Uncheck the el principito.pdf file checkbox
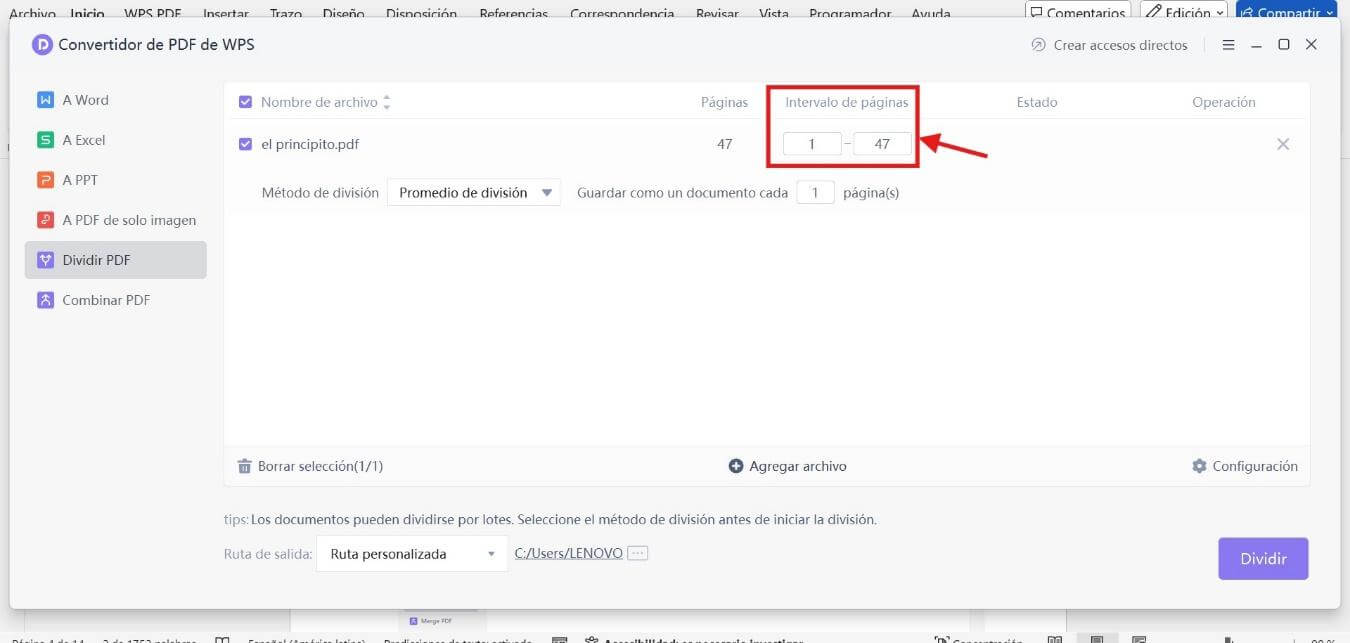 click(x=244, y=143)
